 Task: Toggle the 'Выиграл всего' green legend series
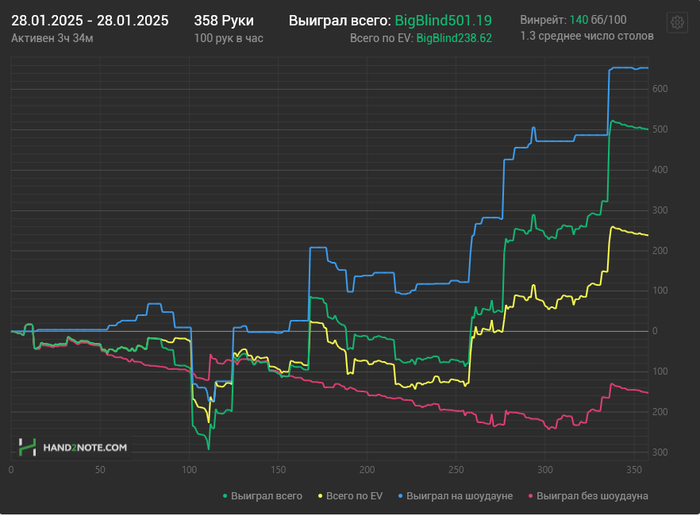click(x=262, y=496)
